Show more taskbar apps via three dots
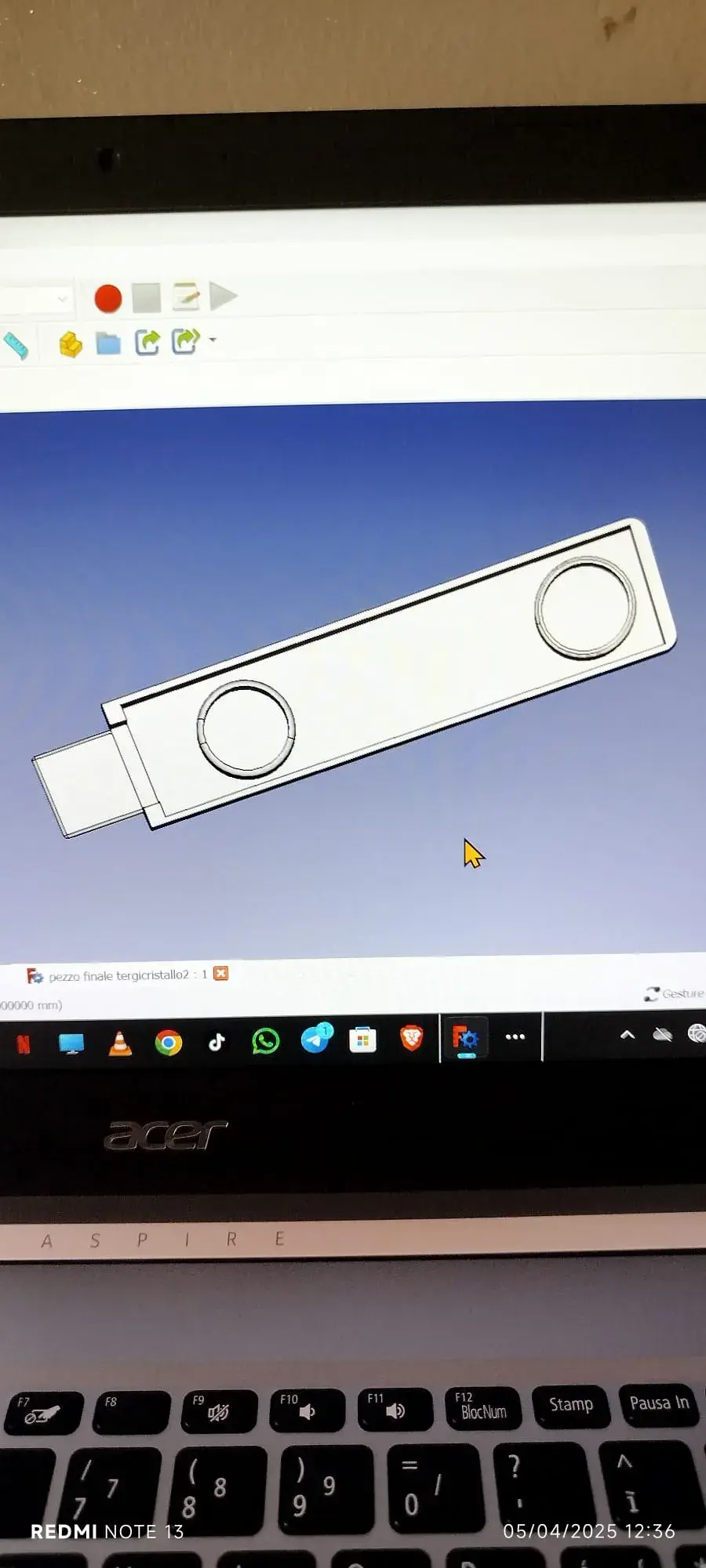 [x=515, y=1036]
